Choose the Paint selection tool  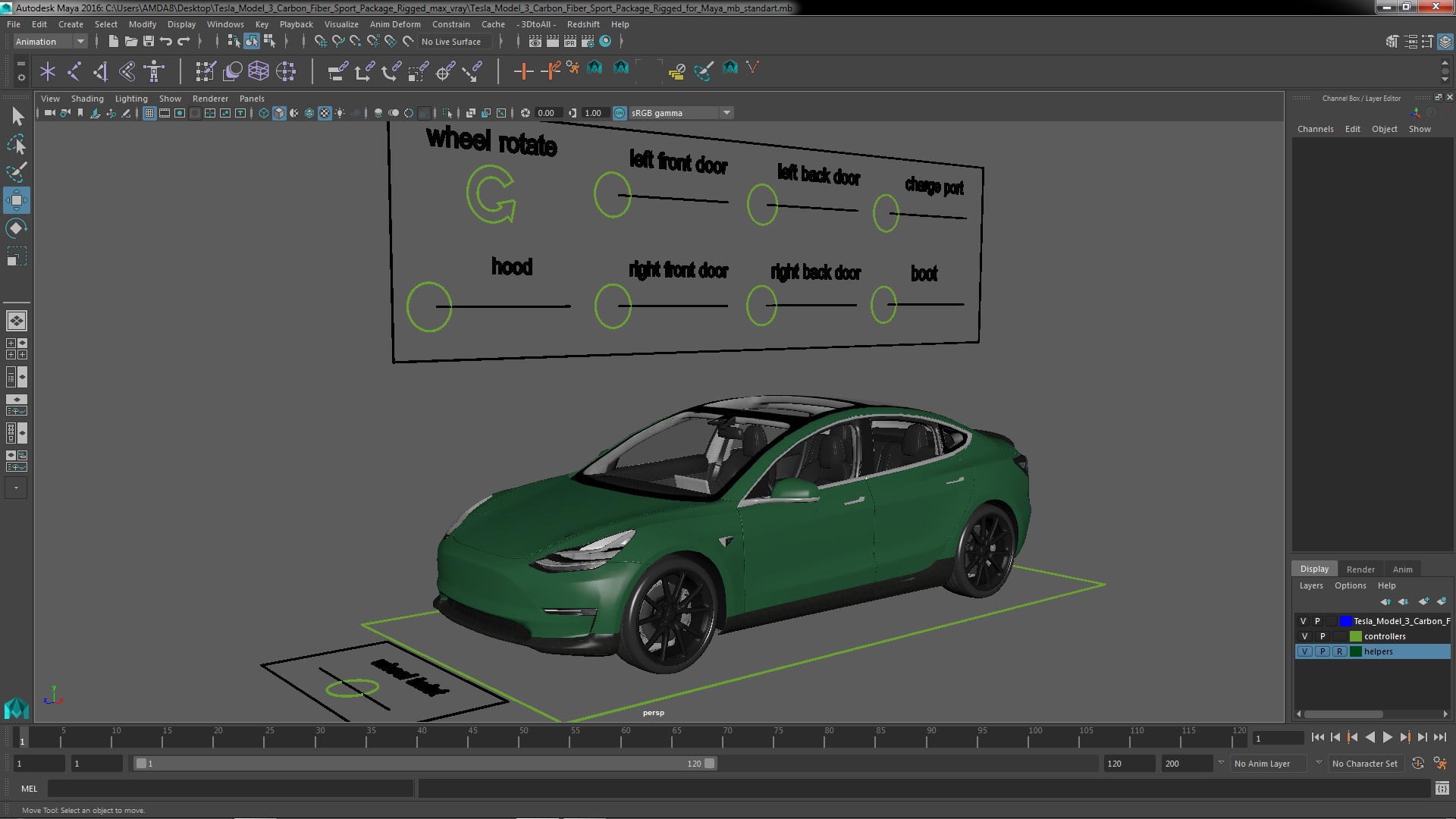coord(17,172)
